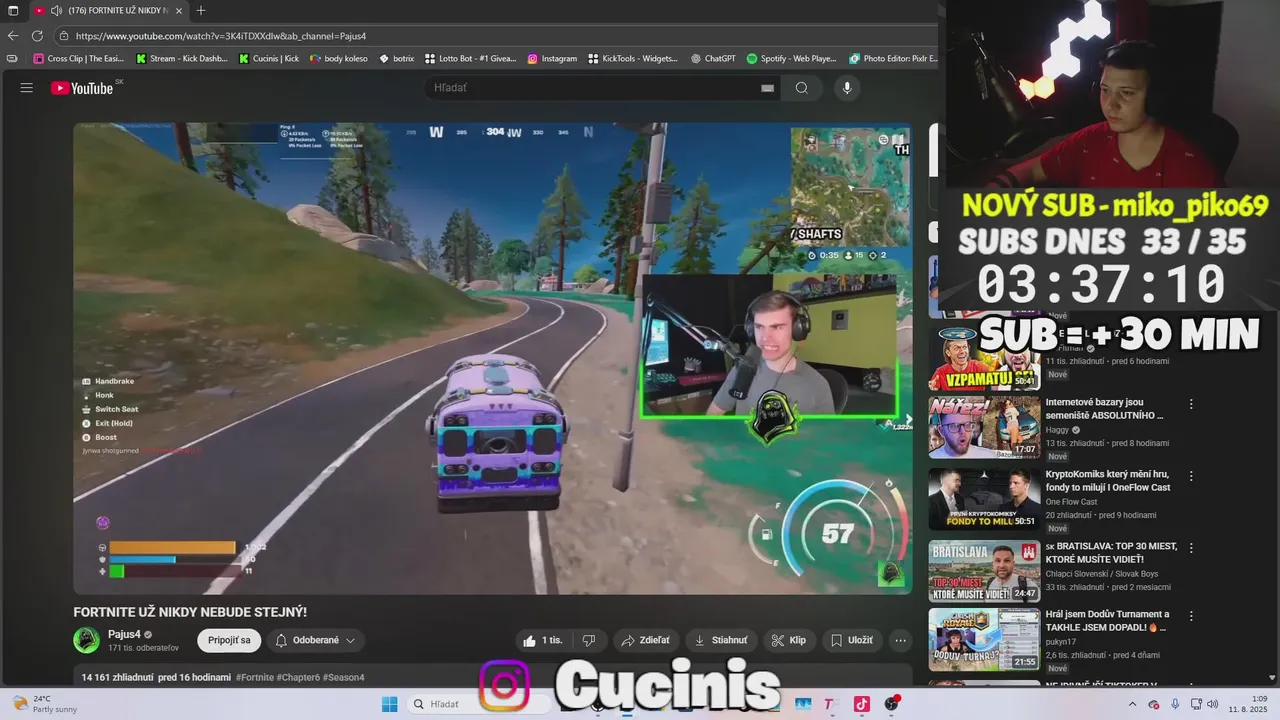Save the video with Uložiť
Screen dimensions: 1280x720
click(x=851, y=640)
